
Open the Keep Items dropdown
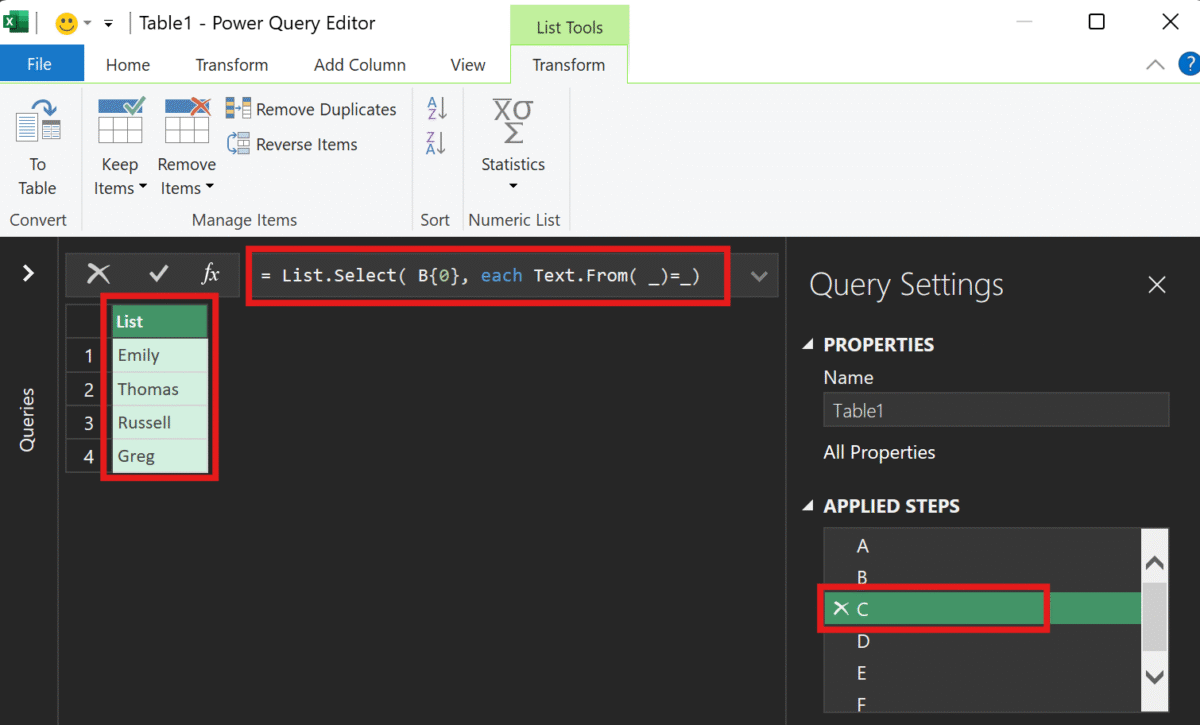(x=120, y=188)
